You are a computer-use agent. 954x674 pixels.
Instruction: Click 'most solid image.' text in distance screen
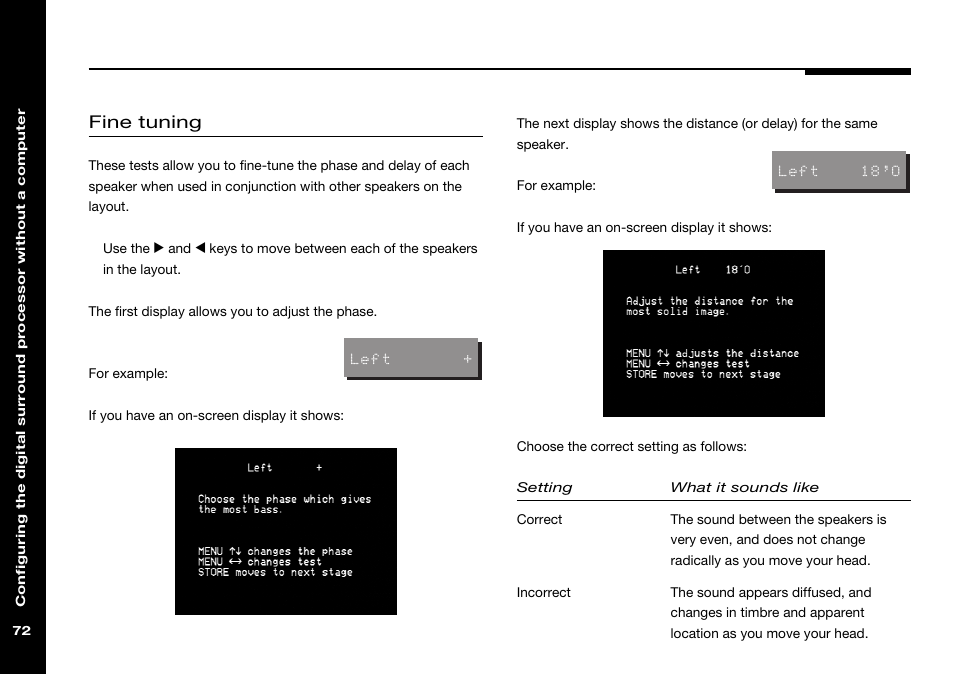tap(677, 311)
